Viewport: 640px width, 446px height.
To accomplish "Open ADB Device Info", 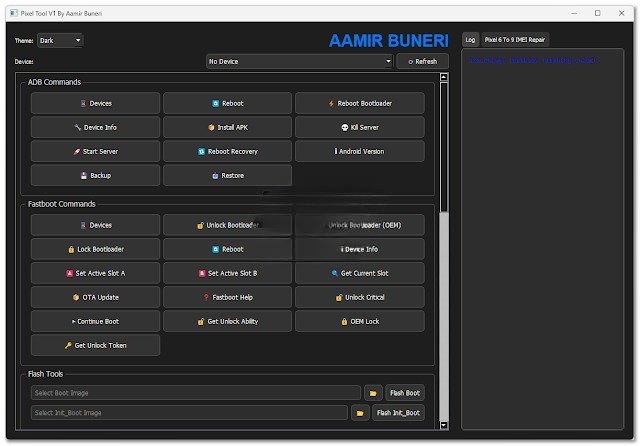I will [x=95, y=127].
